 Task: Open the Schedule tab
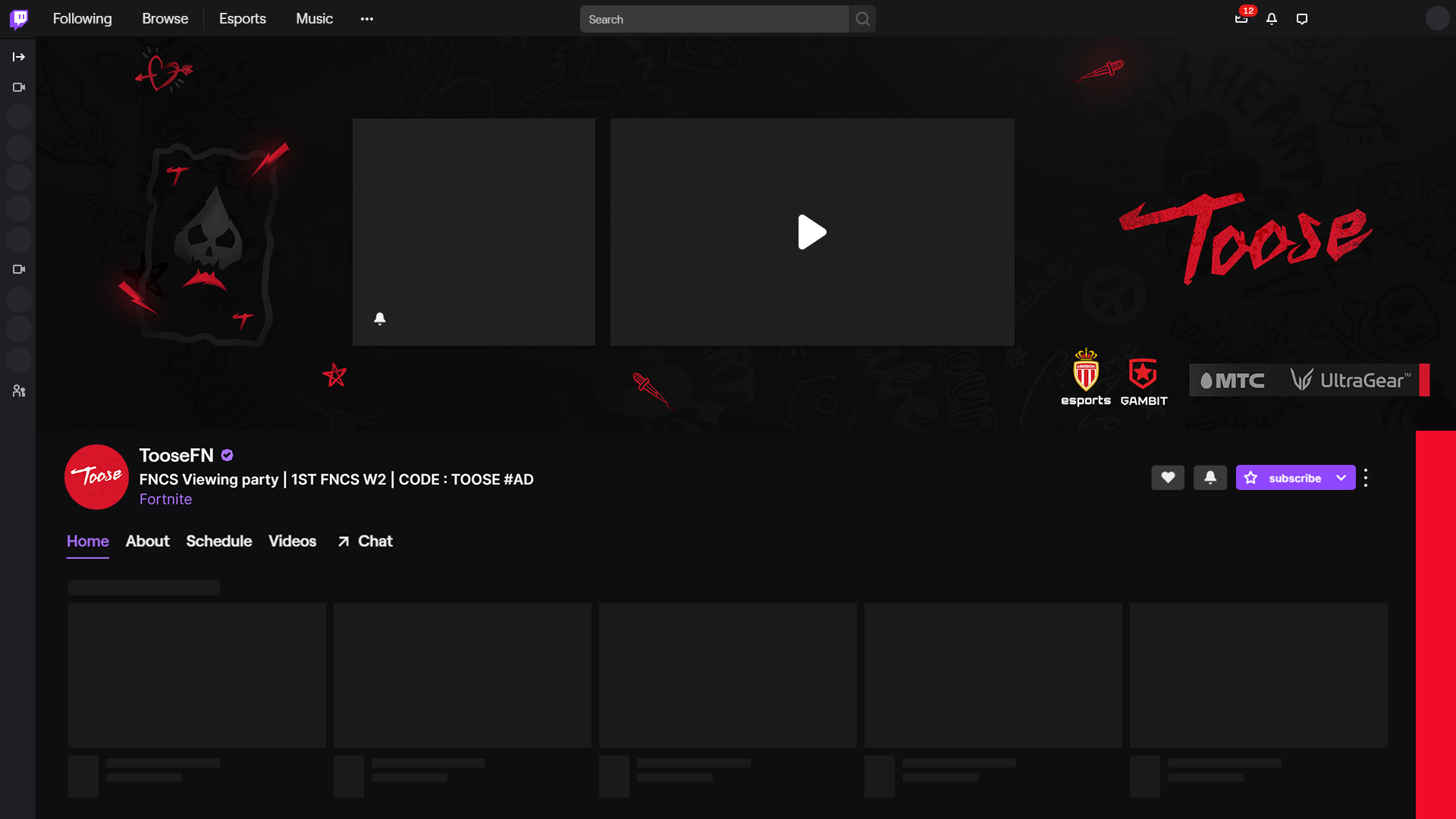(x=218, y=541)
